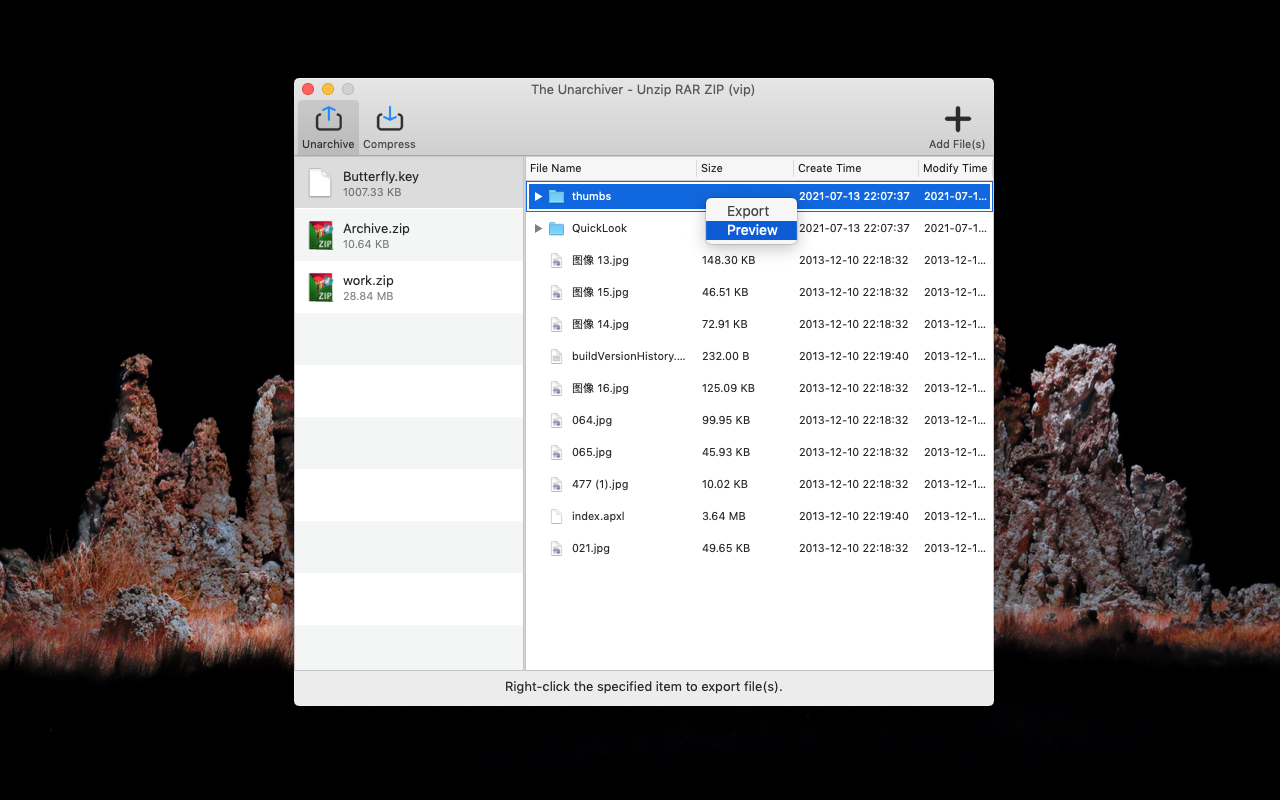This screenshot has height=800, width=1280.
Task: Click the Archive.zip file icon
Action: 320,235
